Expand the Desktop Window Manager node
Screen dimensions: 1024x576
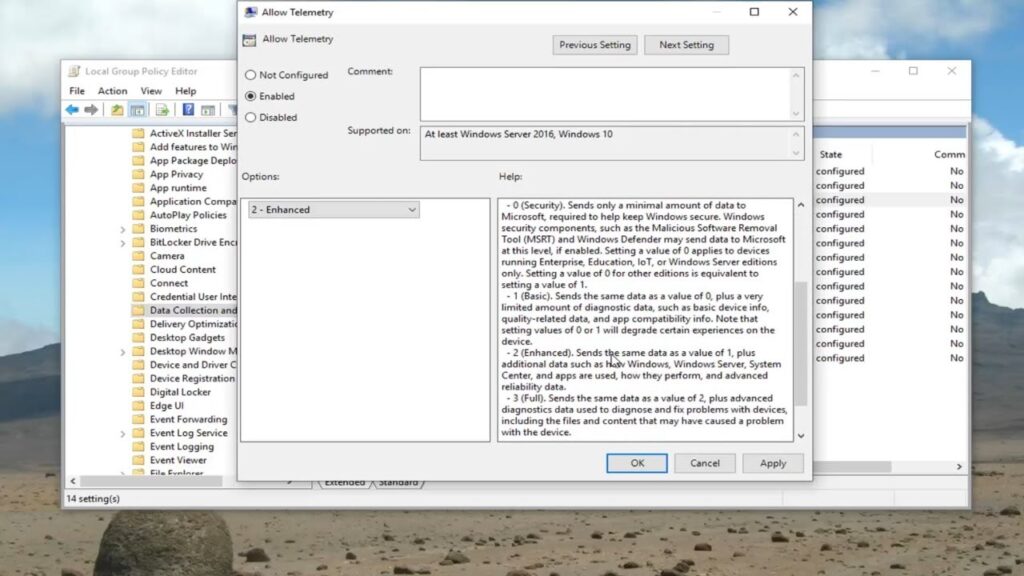pos(122,352)
